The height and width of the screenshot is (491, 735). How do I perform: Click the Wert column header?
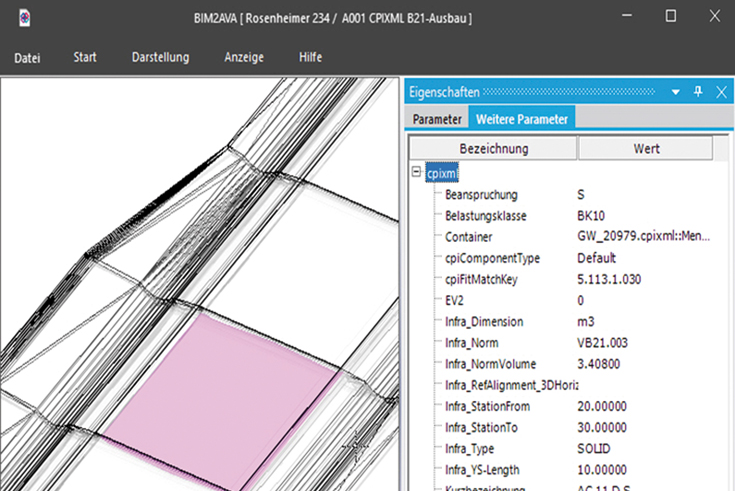(646, 148)
